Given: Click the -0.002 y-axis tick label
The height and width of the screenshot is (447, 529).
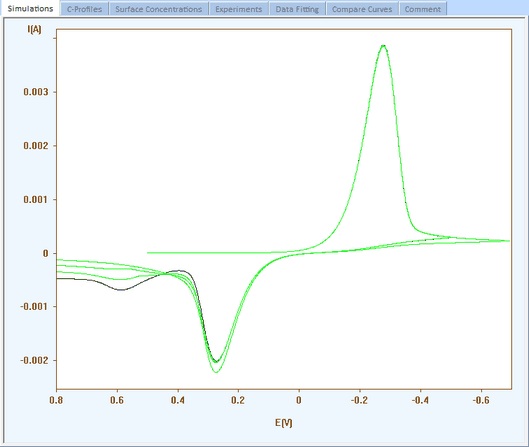Looking at the screenshot, I should point(34,360).
